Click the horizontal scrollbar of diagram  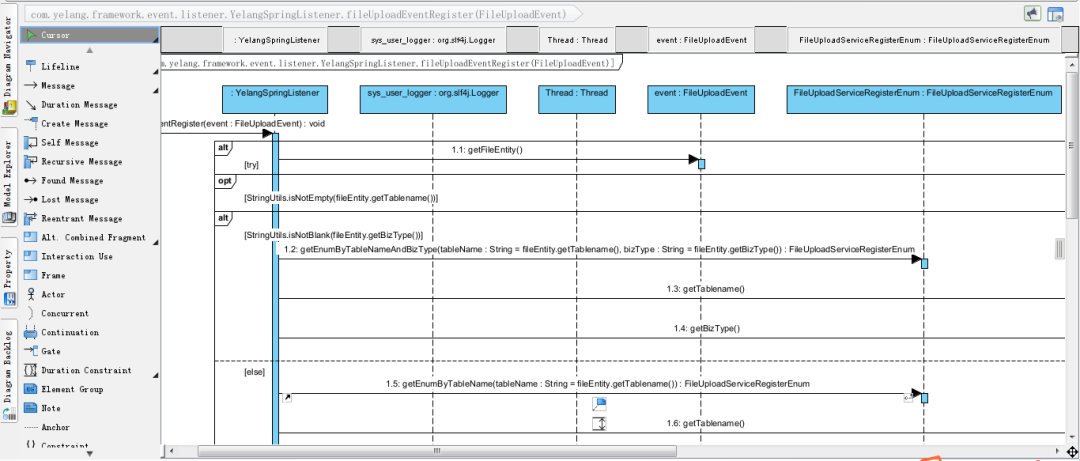point(436,451)
